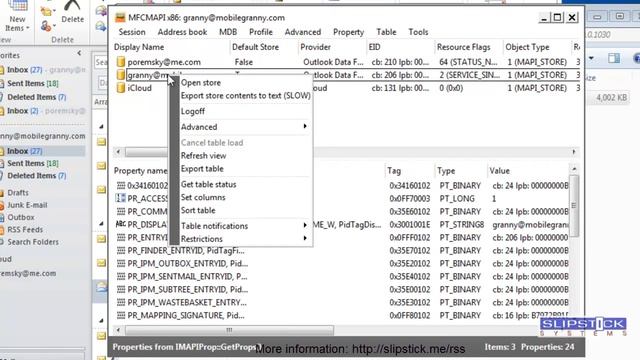Viewport: 640px width, 360px height.
Task: Select the iCloud store row
Action: (x=347, y=88)
